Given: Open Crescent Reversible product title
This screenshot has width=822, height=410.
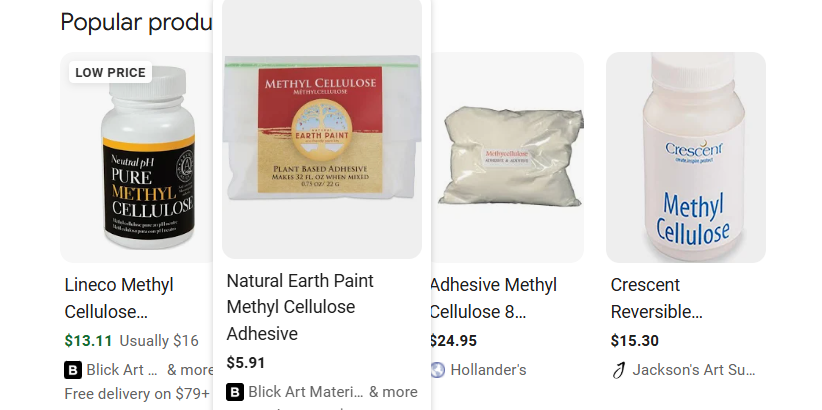Looking at the screenshot, I should pos(656,298).
